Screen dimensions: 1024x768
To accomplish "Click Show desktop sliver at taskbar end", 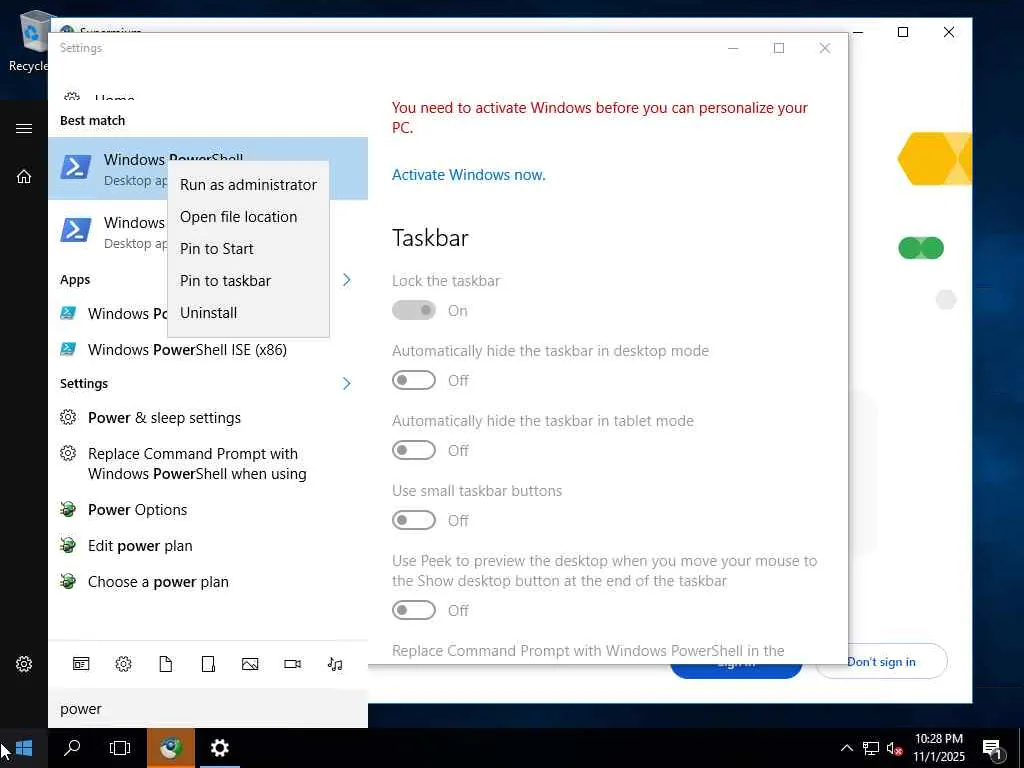I will 1021,748.
